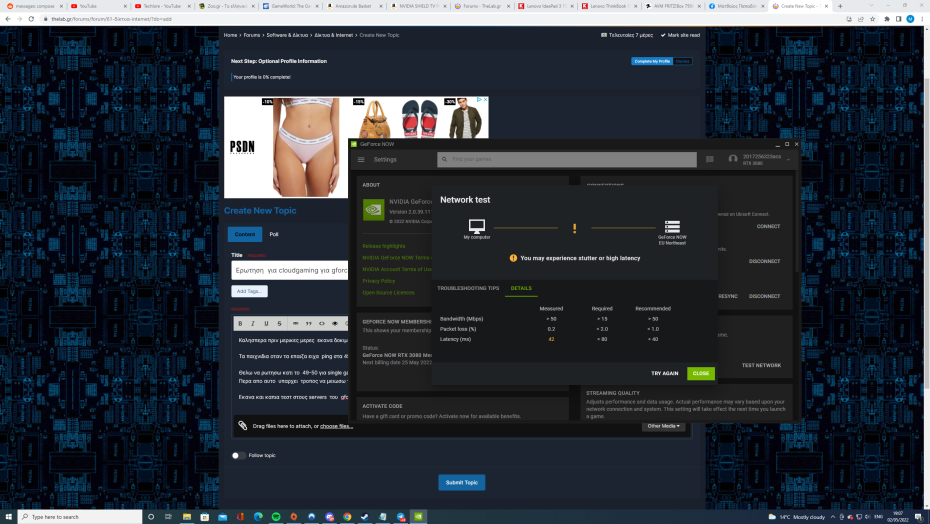Open the Open Source Licences link
The image size is (930, 524).
coord(388,293)
